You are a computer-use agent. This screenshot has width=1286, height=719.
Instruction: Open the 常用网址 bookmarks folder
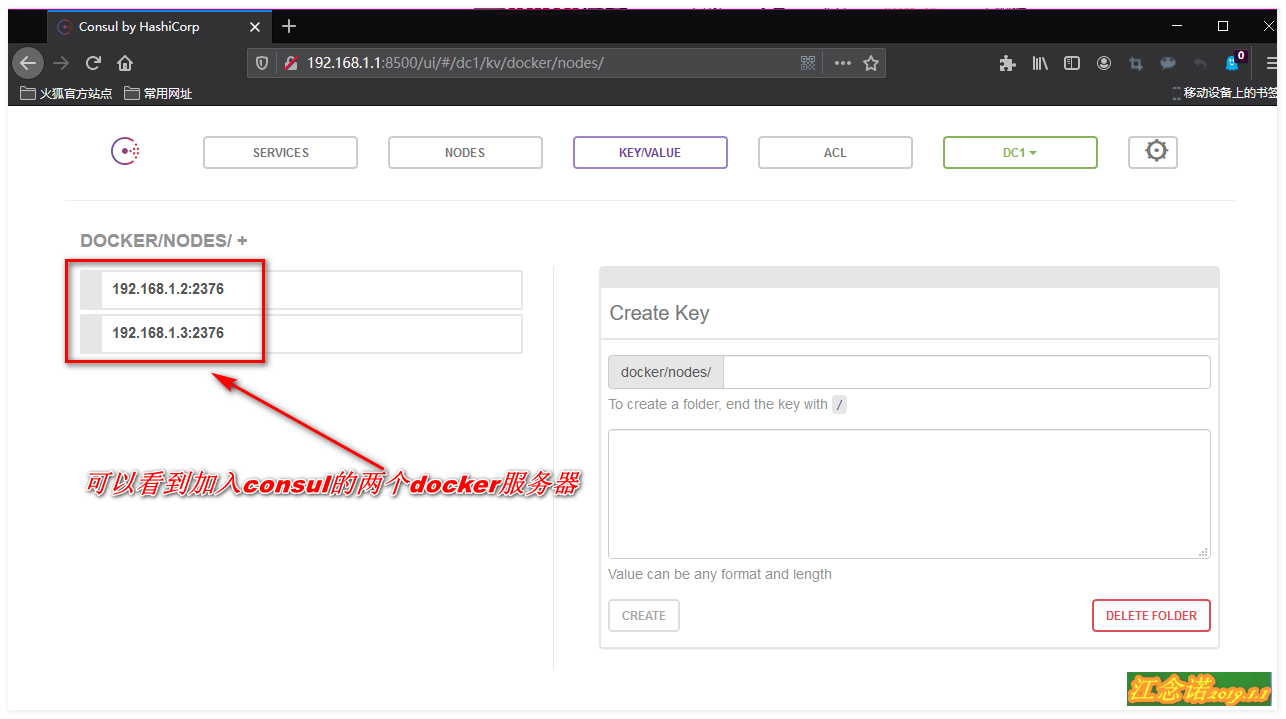[x=158, y=93]
